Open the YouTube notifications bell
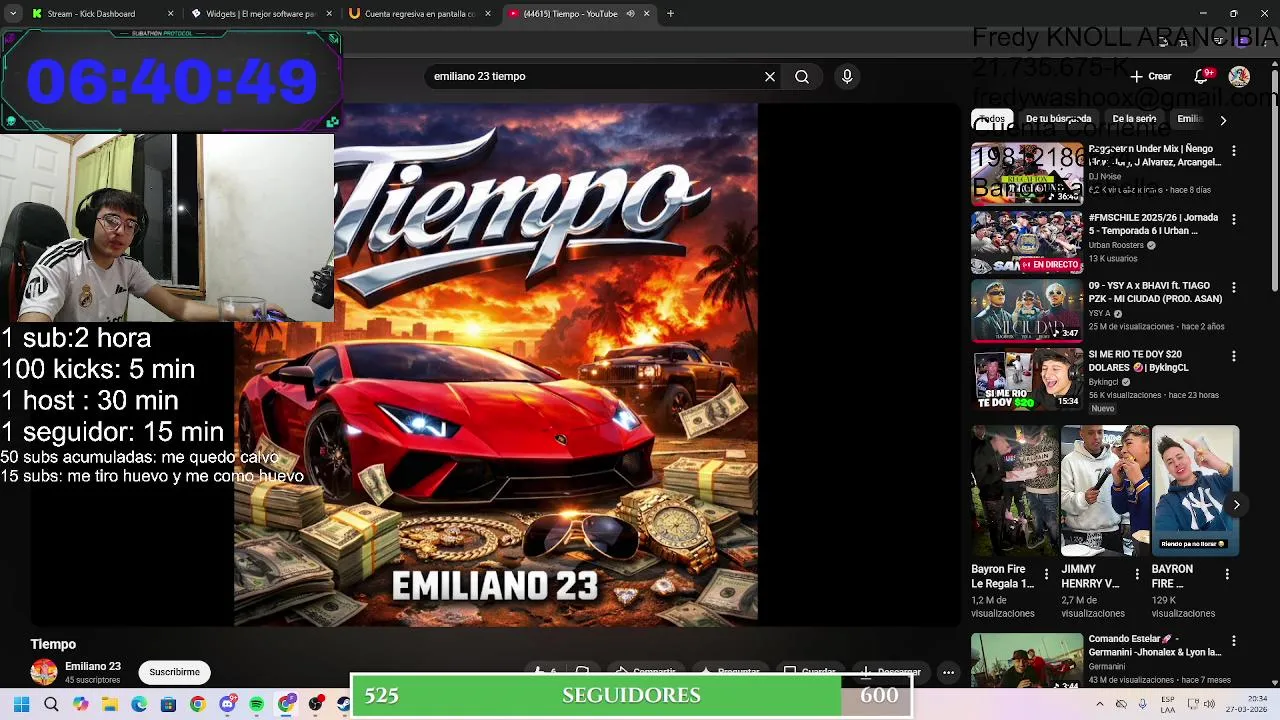 click(1202, 76)
